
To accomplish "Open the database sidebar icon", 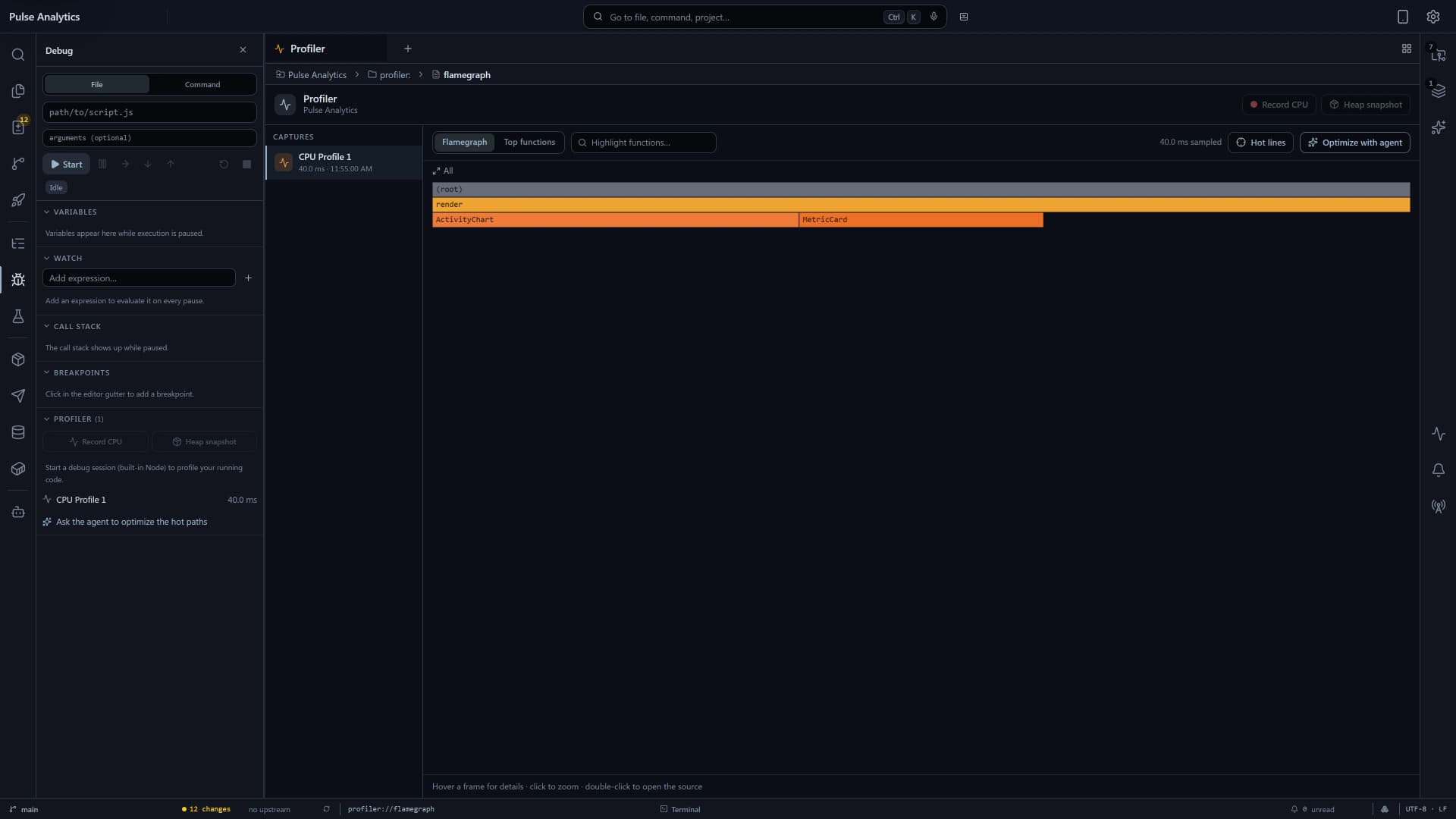I will [x=18, y=432].
